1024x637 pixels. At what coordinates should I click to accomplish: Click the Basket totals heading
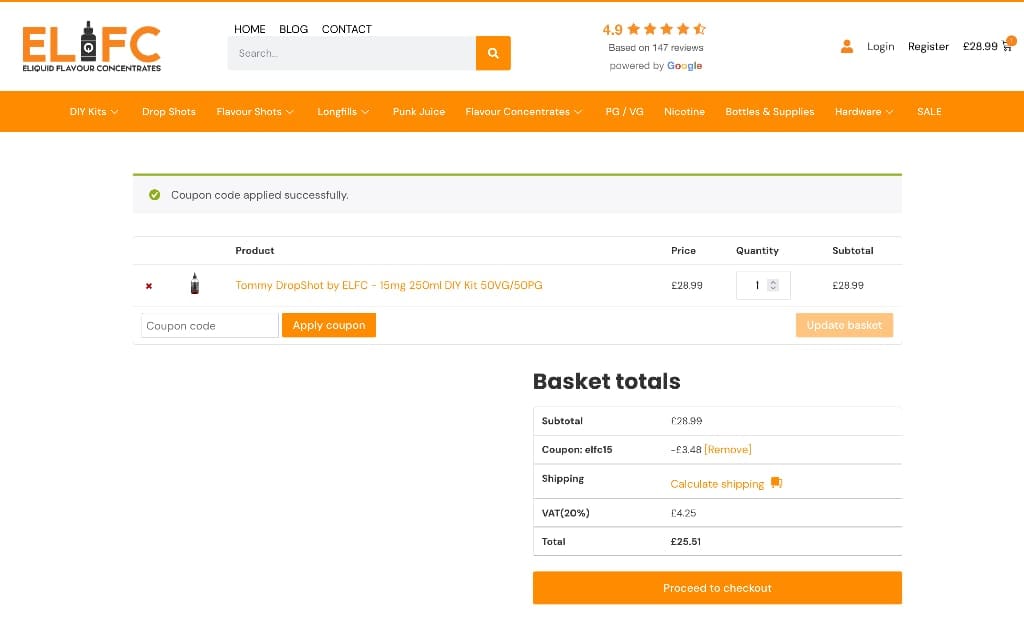click(x=607, y=381)
